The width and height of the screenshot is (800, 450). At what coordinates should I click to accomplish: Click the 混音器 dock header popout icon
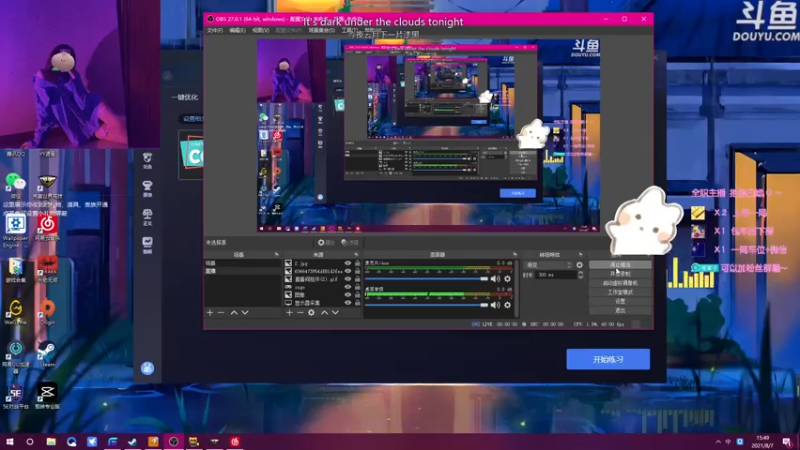point(515,254)
